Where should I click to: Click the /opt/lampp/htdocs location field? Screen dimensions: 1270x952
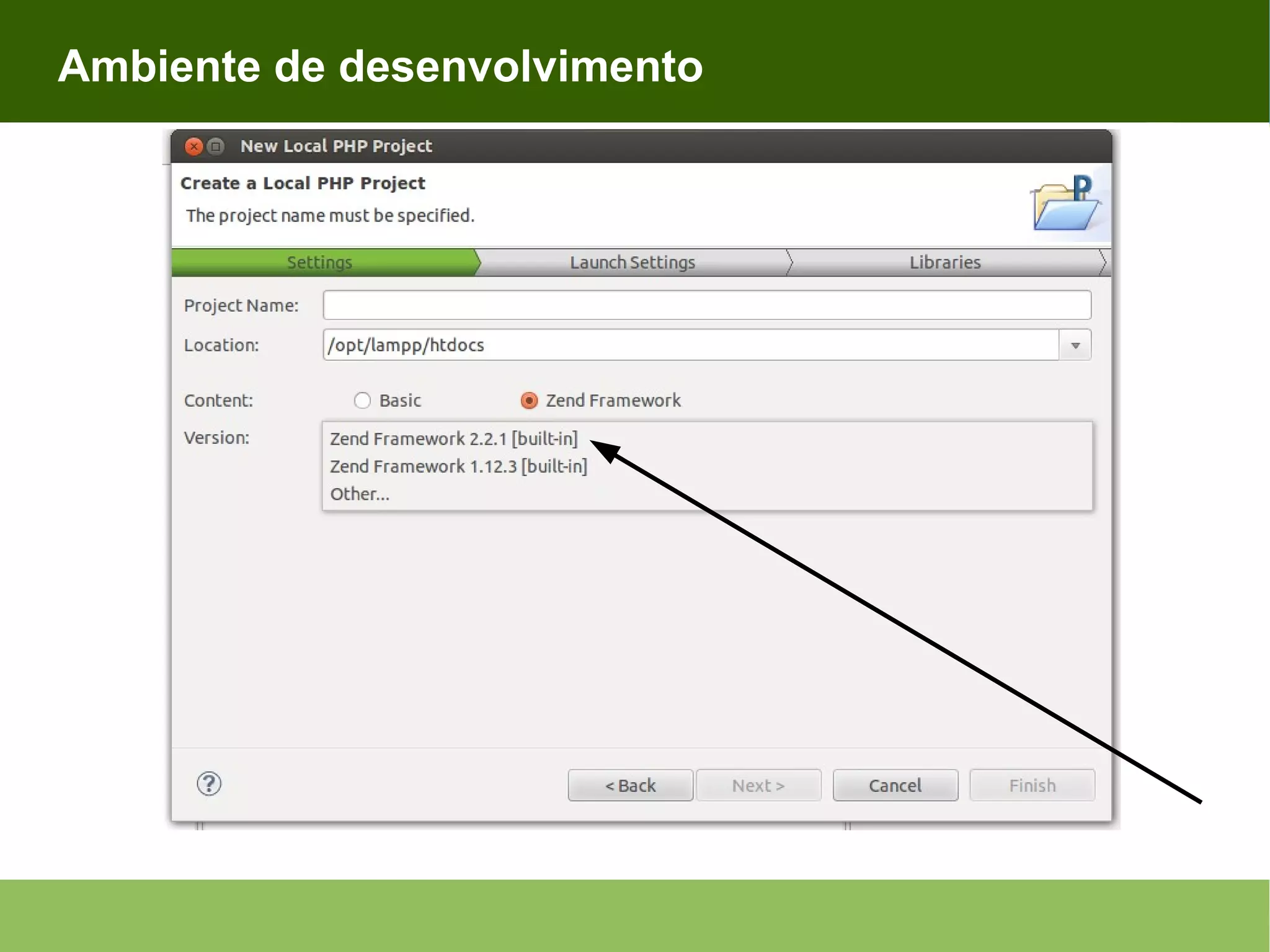(x=691, y=345)
